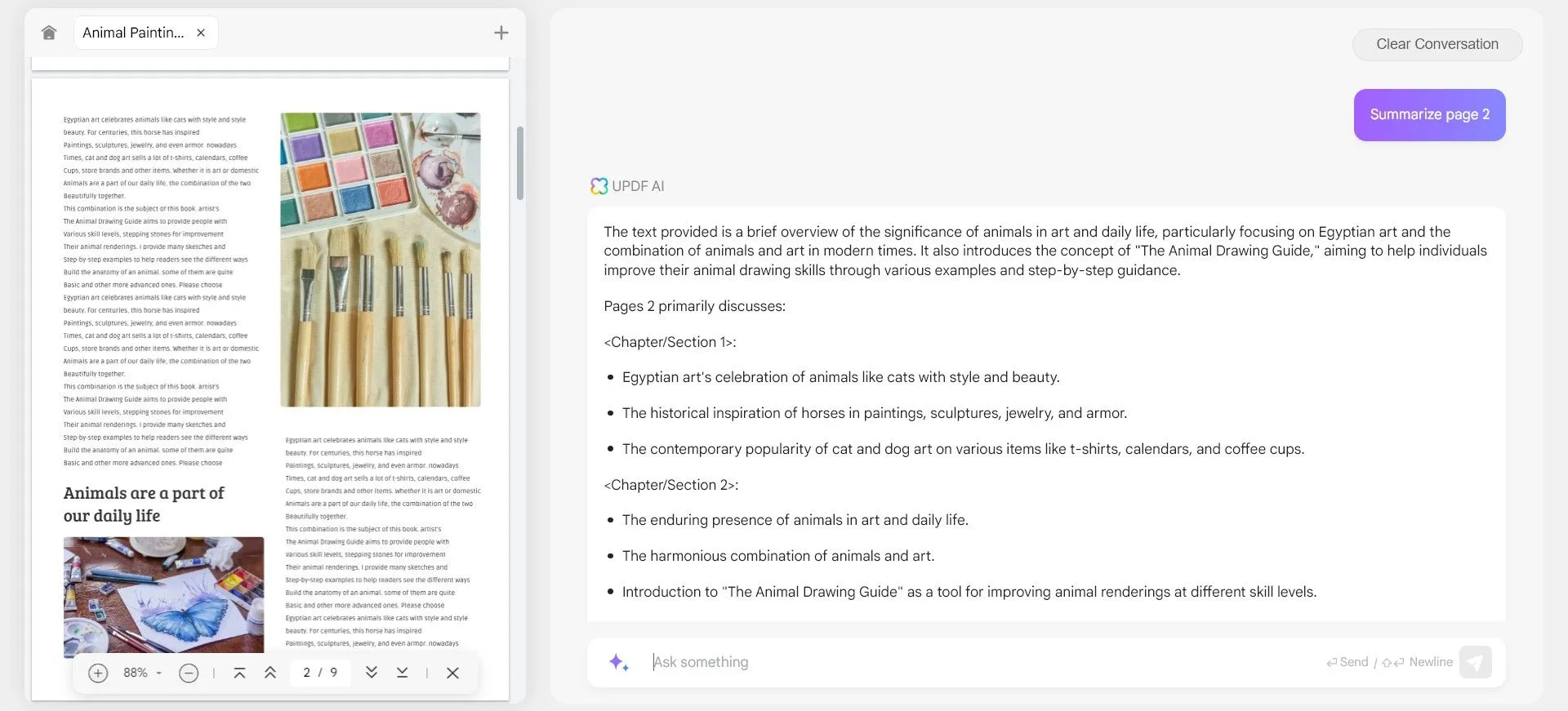Zoom in with the plus circle icon
Image resolution: width=1568 pixels, height=711 pixels.
[98, 673]
